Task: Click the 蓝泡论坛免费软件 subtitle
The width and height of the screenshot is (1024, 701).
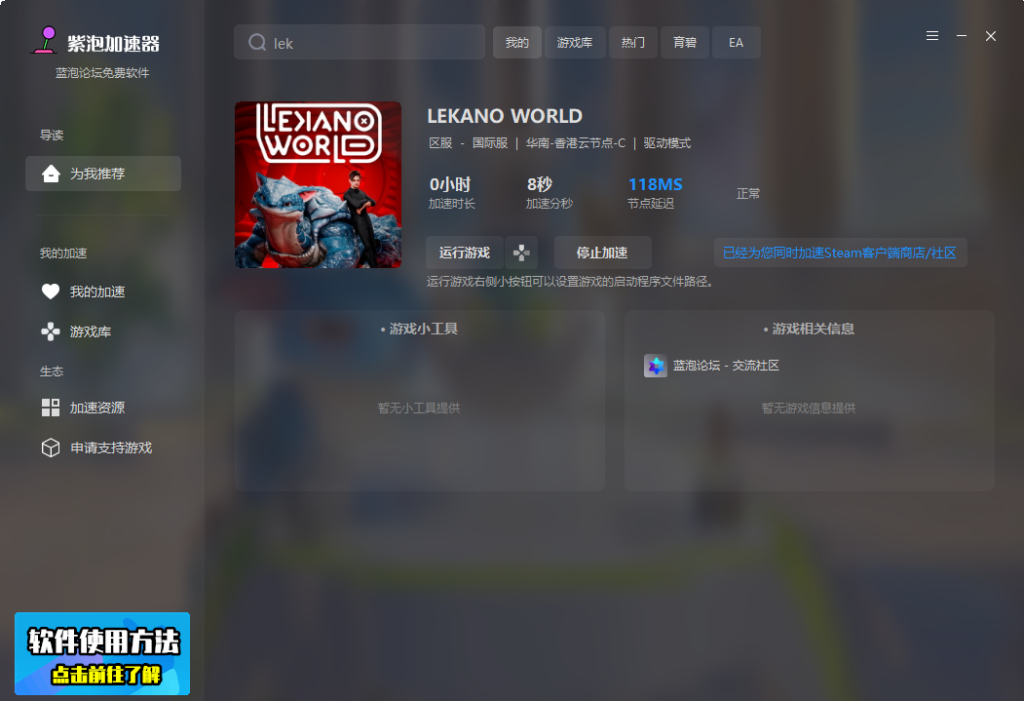Action: coord(103,73)
